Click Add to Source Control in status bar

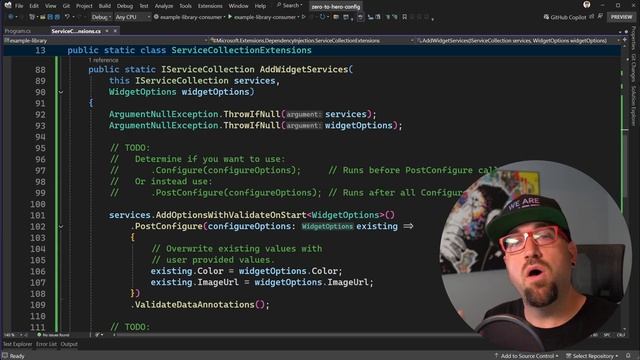526,356
